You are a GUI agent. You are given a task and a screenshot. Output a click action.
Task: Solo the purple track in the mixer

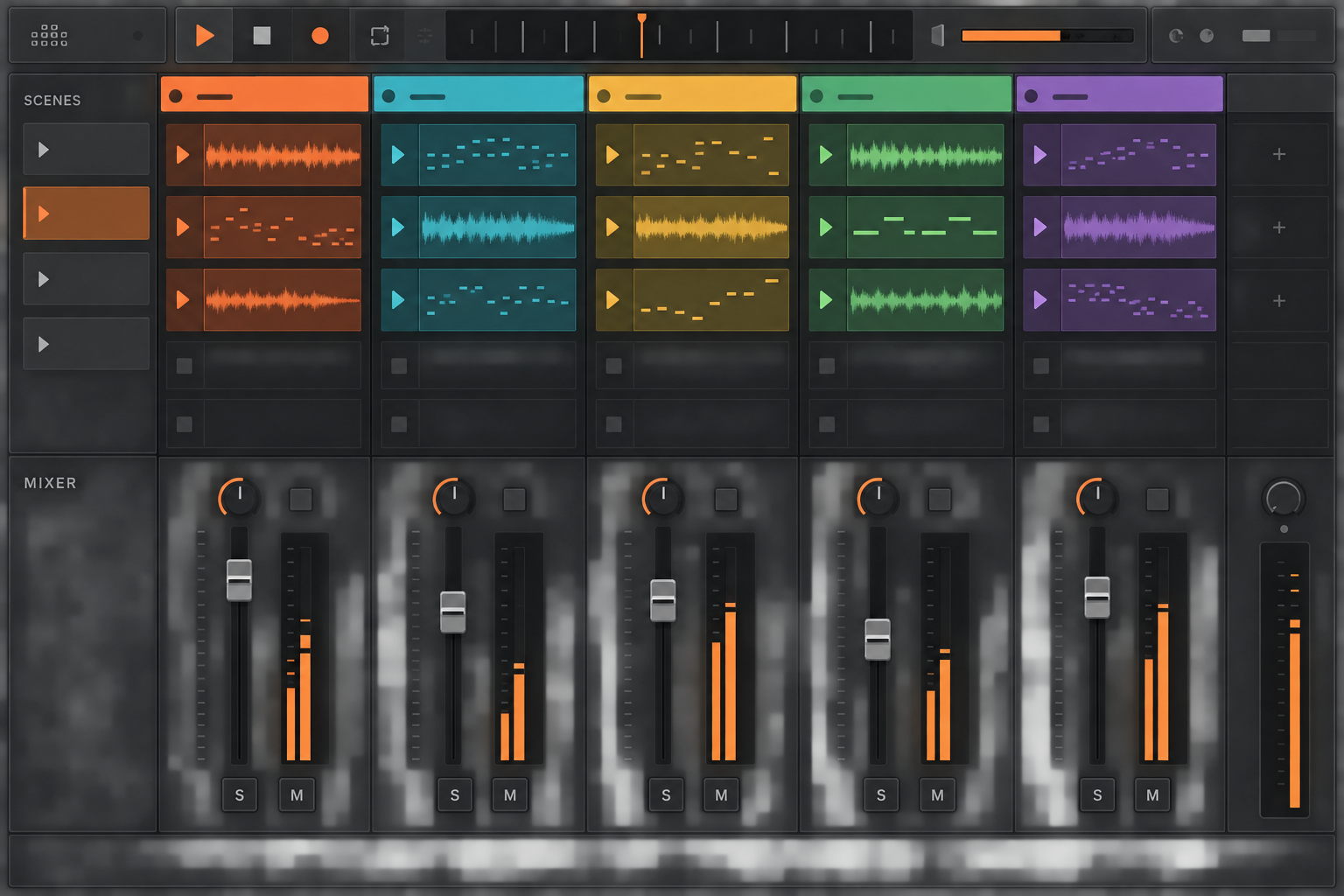pyautogui.click(x=1097, y=795)
